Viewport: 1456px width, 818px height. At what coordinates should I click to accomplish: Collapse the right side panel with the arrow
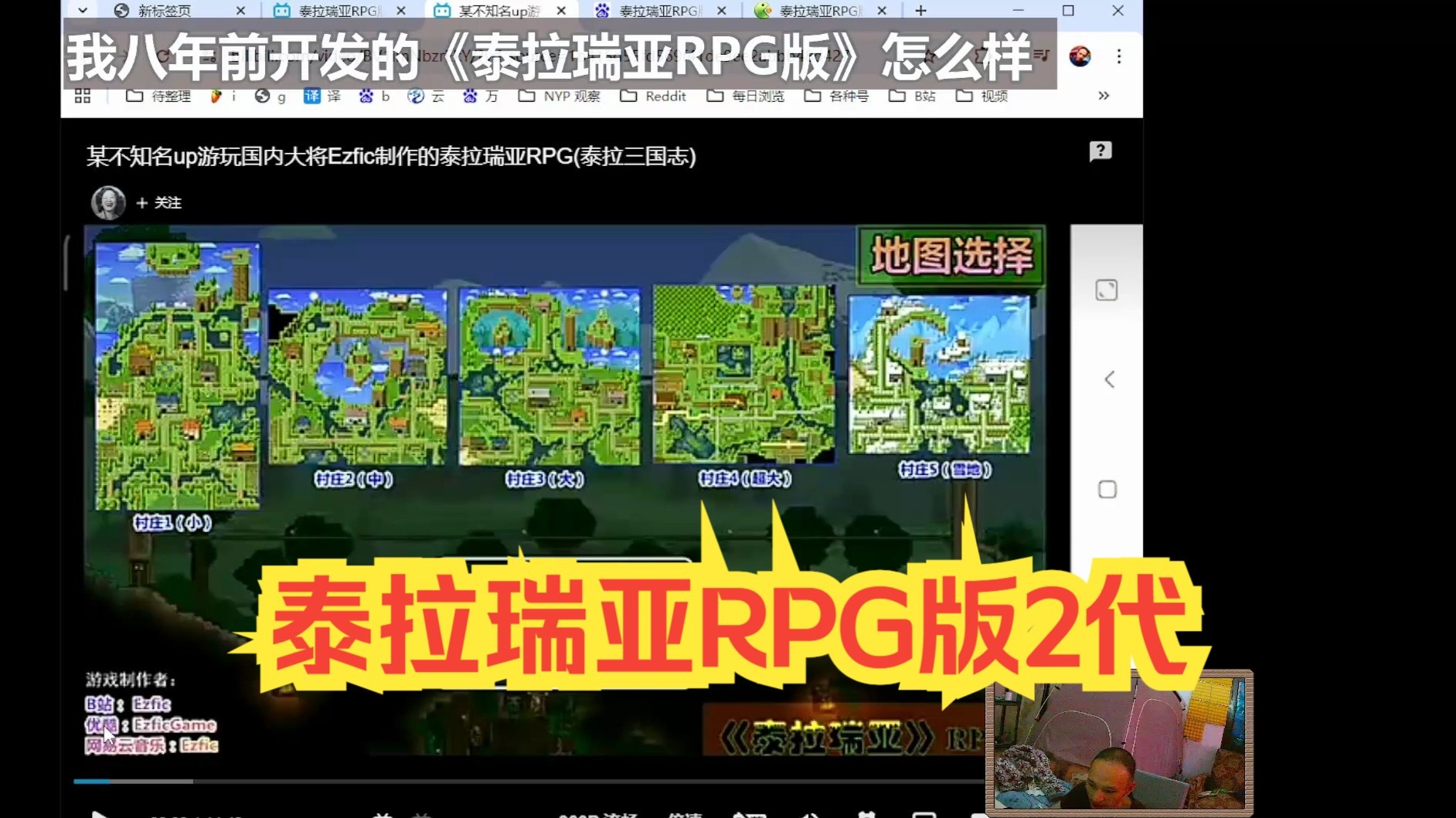(x=1108, y=379)
